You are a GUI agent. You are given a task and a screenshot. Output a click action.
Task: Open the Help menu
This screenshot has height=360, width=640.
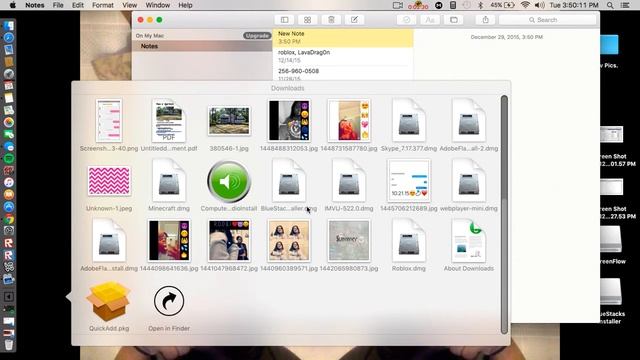[x=185, y=5]
